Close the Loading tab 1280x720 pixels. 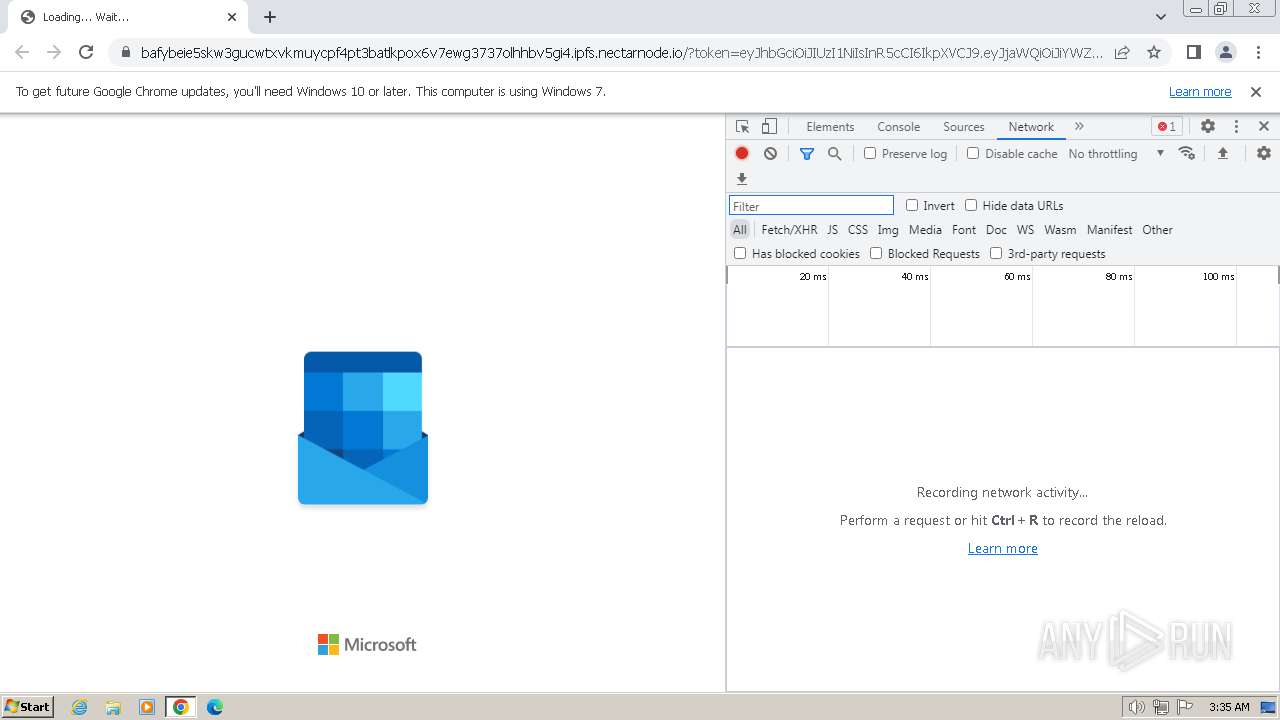[232, 17]
